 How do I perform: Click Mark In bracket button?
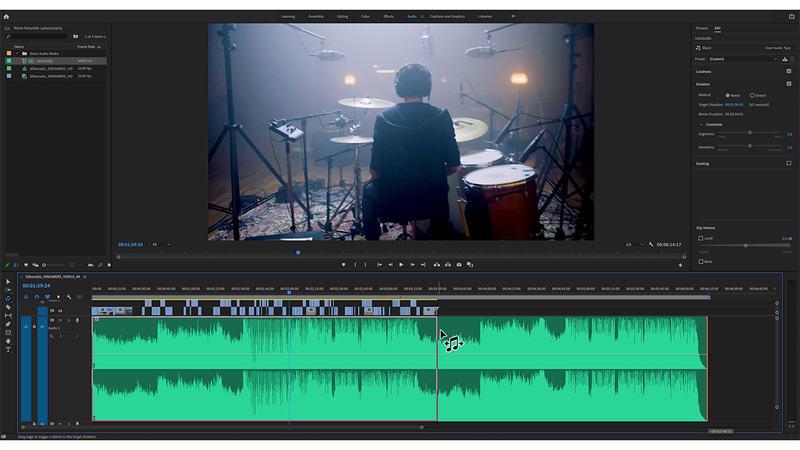356,265
